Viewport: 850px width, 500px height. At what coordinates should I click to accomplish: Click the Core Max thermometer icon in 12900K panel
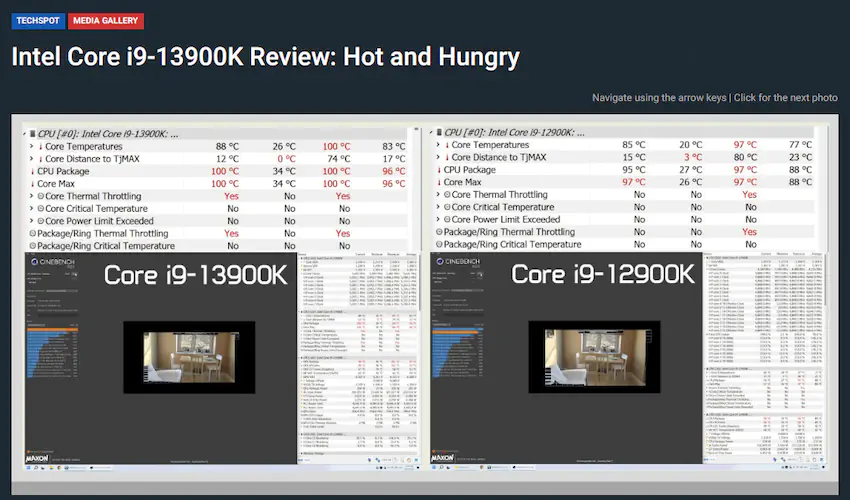pyautogui.click(x=439, y=182)
